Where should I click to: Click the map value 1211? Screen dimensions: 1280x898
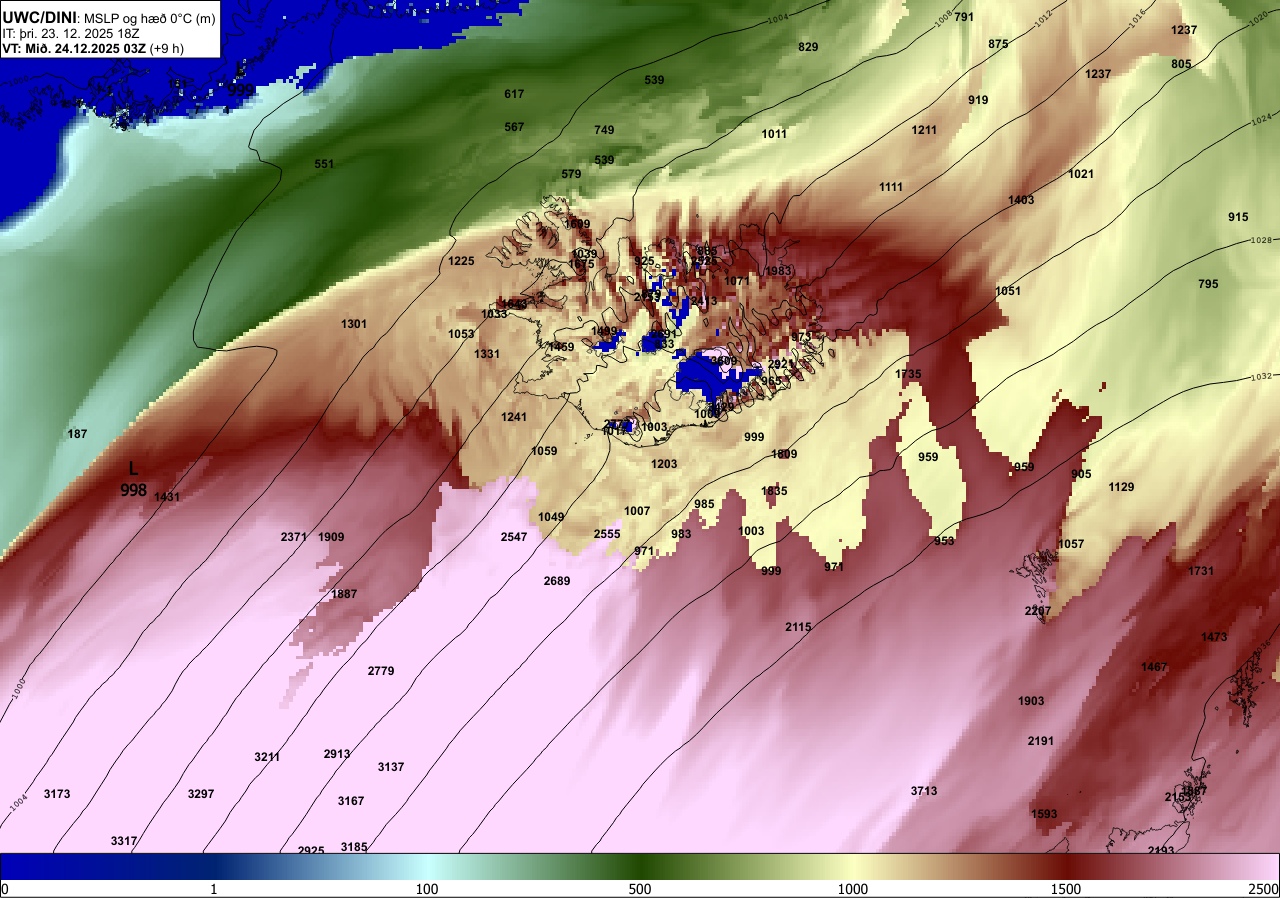click(x=924, y=130)
